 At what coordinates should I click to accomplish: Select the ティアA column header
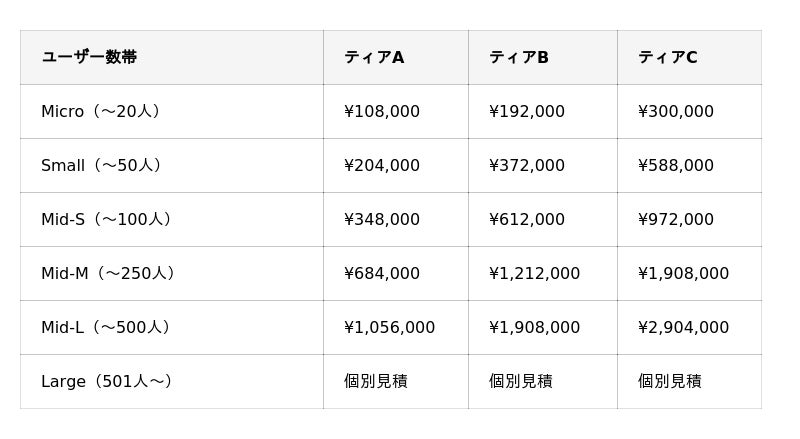pos(374,57)
